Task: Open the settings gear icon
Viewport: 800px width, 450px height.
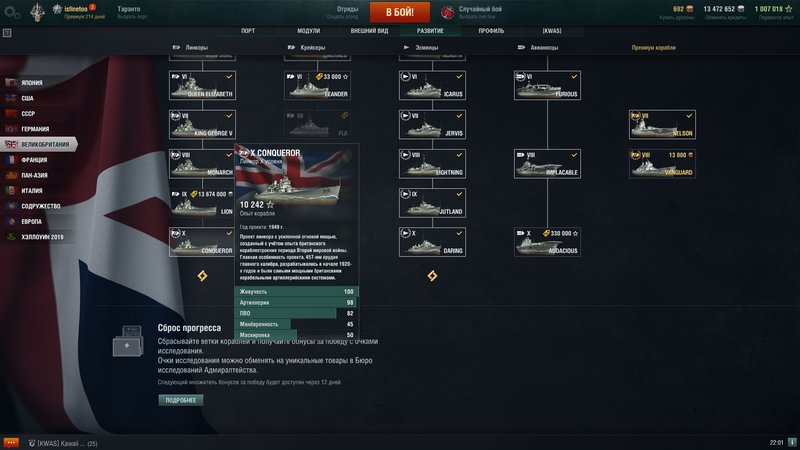Action: tap(12, 12)
